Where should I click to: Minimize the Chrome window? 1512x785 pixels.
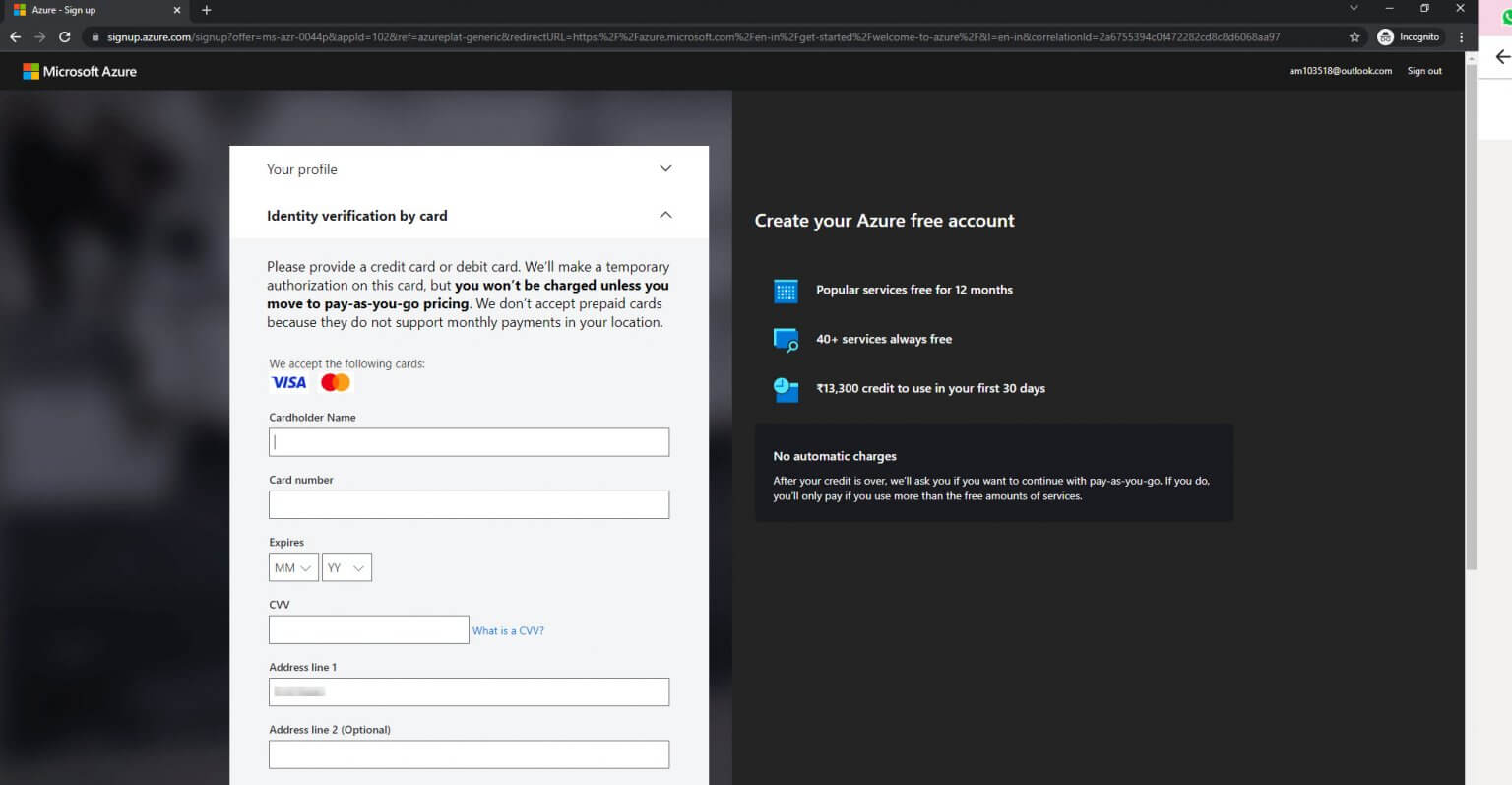tap(1389, 8)
